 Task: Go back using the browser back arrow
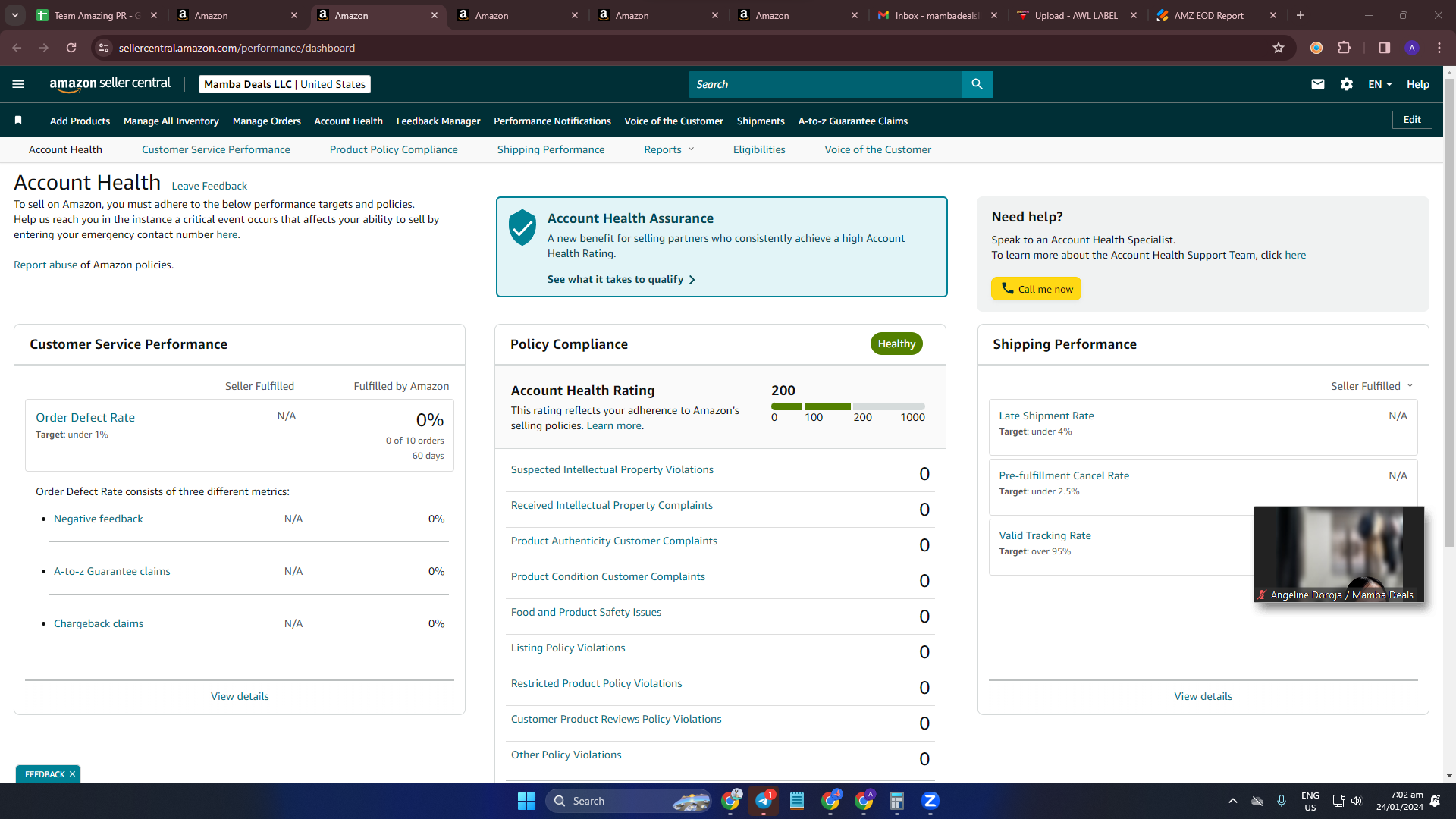pyautogui.click(x=17, y=48)
